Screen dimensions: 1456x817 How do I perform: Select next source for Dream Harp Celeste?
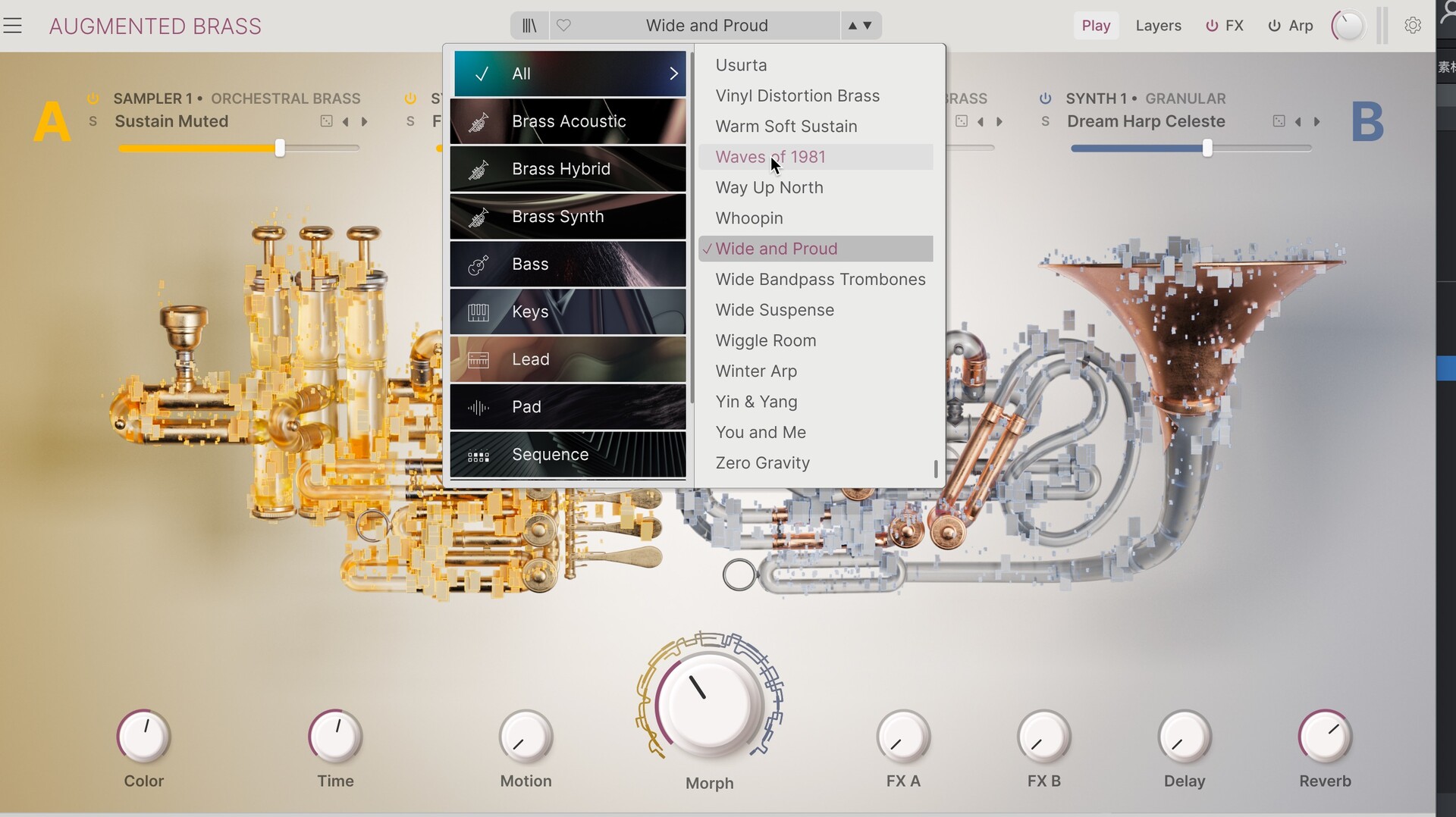pos(1317,121)
